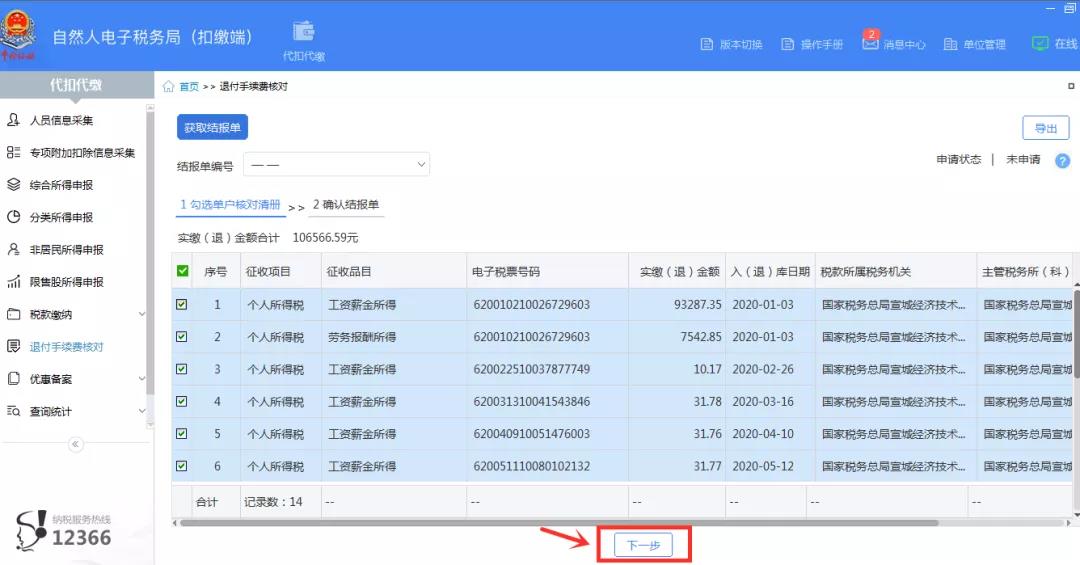The image size is (1080, 565).
Task: Expand the 查询统计 sidebar submenu arrow
Action: 141,411
